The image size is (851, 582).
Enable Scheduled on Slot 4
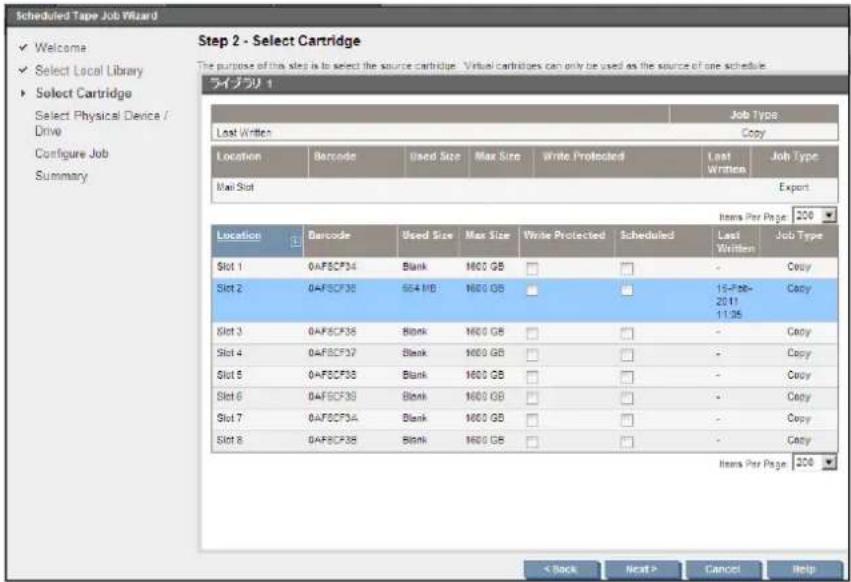(x=627, y=355)
